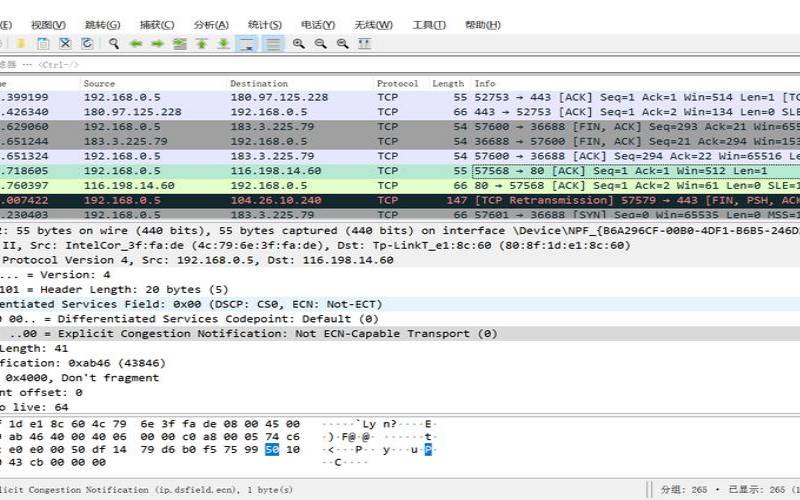Close the capture file with the X icon
This screenshot has width=800, height=500.
(x=65, y=43)
